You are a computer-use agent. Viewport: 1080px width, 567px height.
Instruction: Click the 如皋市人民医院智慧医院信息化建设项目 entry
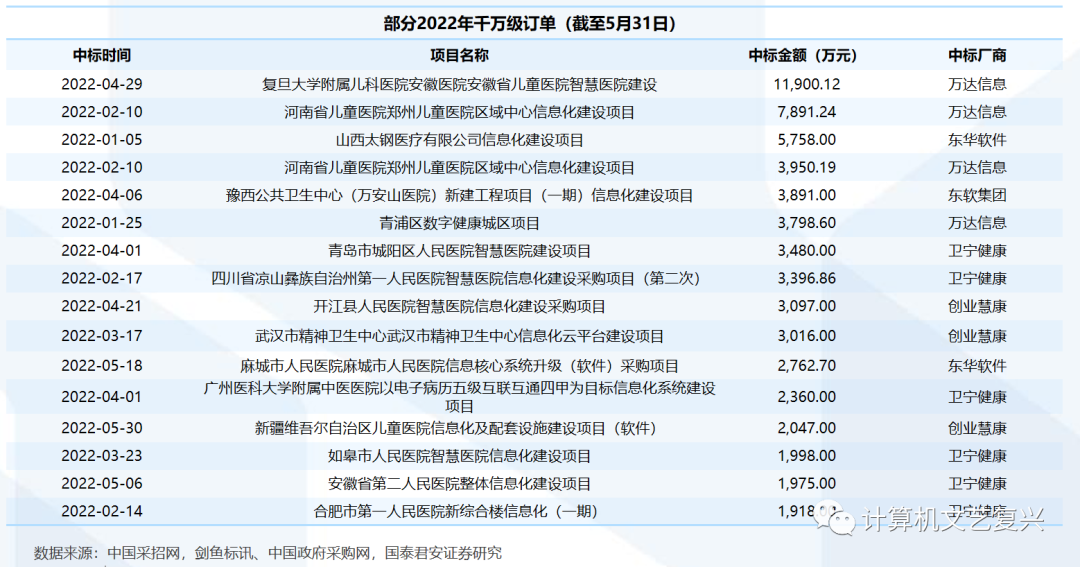[459, 456]
